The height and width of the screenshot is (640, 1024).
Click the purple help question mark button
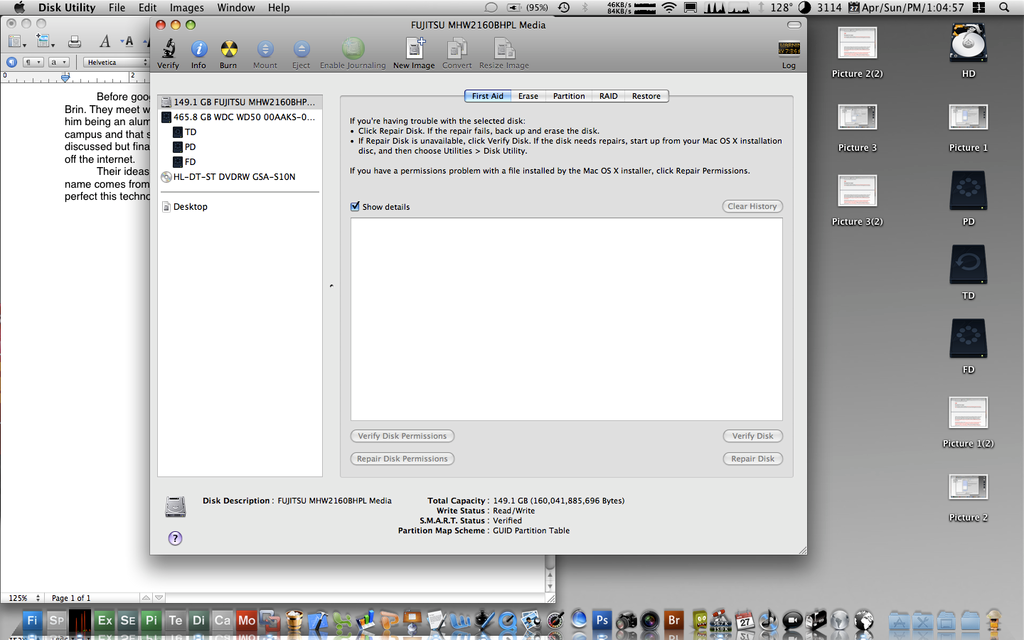(x=175, y=538)
